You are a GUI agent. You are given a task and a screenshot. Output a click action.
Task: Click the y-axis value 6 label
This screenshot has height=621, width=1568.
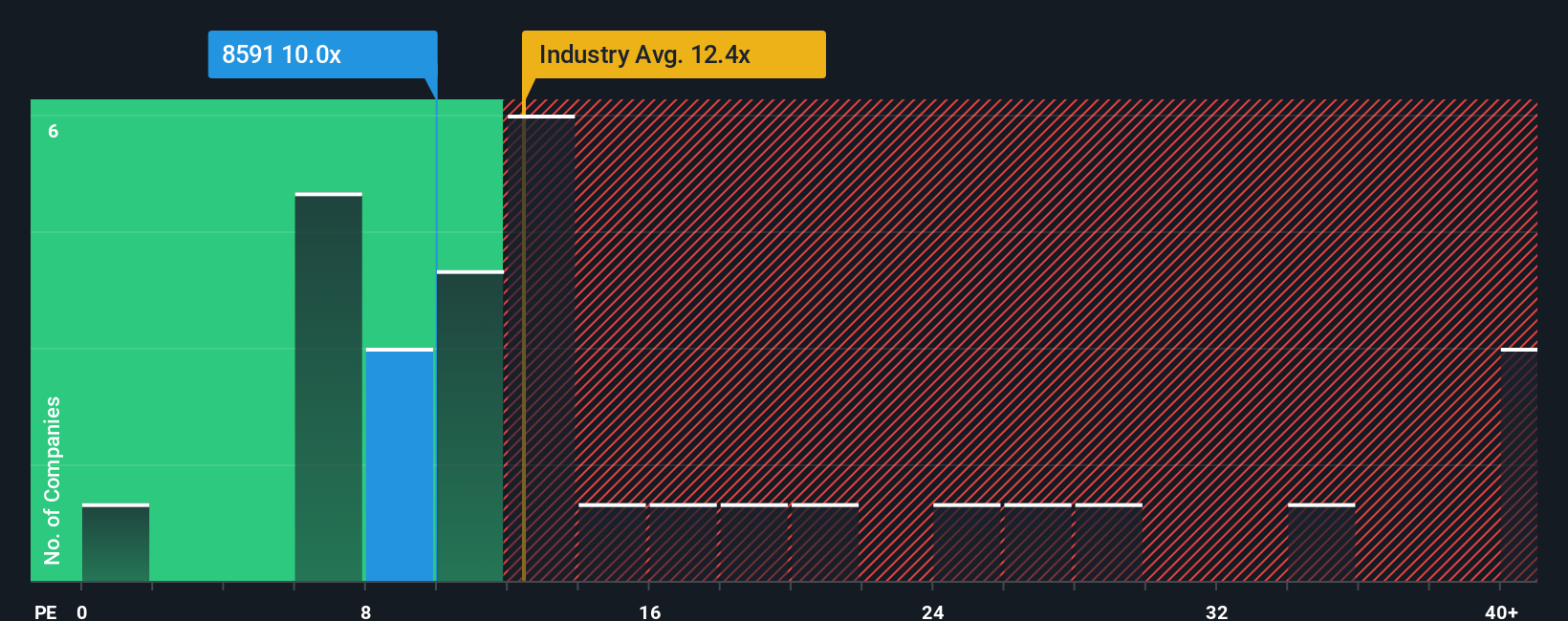(x=54, y=131)
